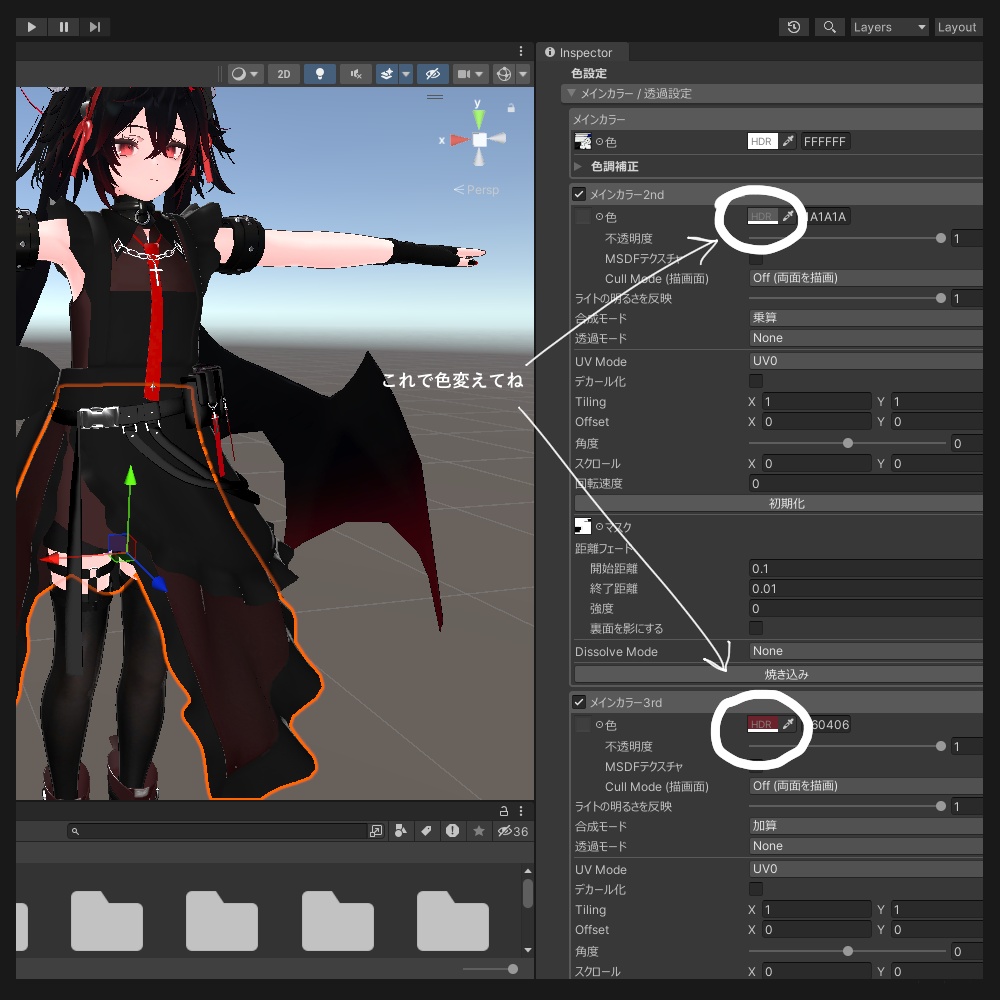Screen dimensions: 1000x1000
Task: Uncheck the メインカラー2nd checkbox
Action: [578, 194]
